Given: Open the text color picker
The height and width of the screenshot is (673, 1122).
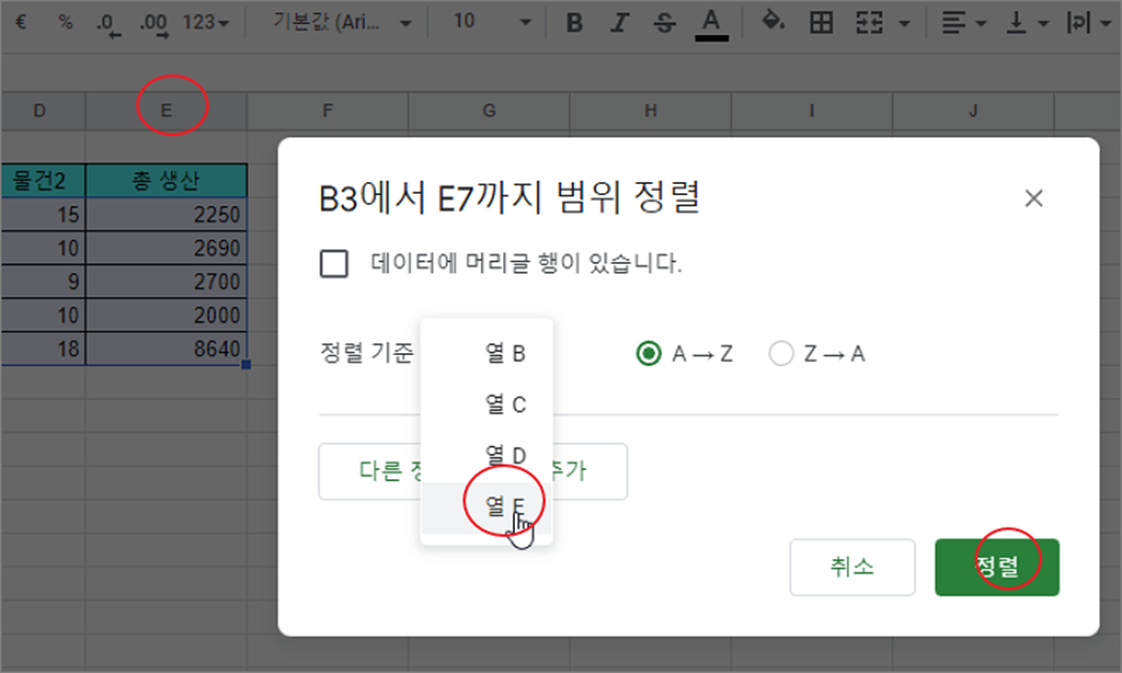Looking at the screenshot, I should click(x=711, y=24).
